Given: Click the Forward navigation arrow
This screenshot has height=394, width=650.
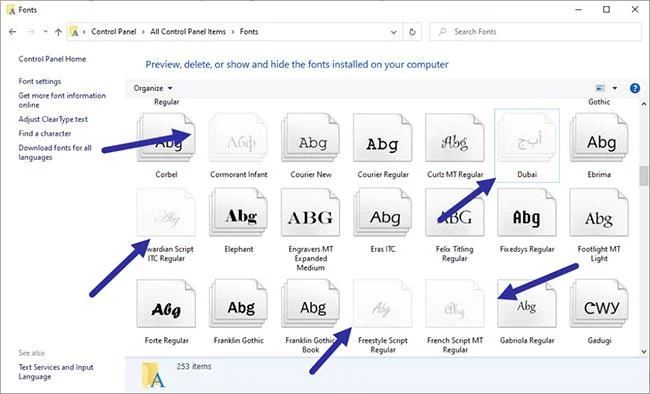Looking at the screenshot, I should point(30,32).
